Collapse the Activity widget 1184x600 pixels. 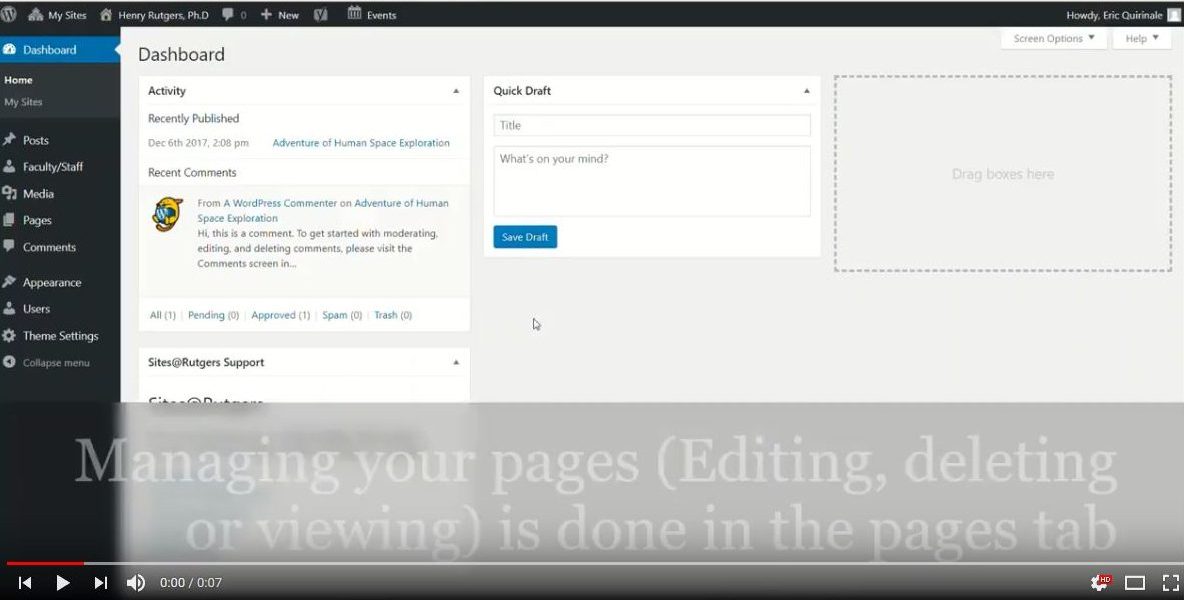[x=456, y=91]
